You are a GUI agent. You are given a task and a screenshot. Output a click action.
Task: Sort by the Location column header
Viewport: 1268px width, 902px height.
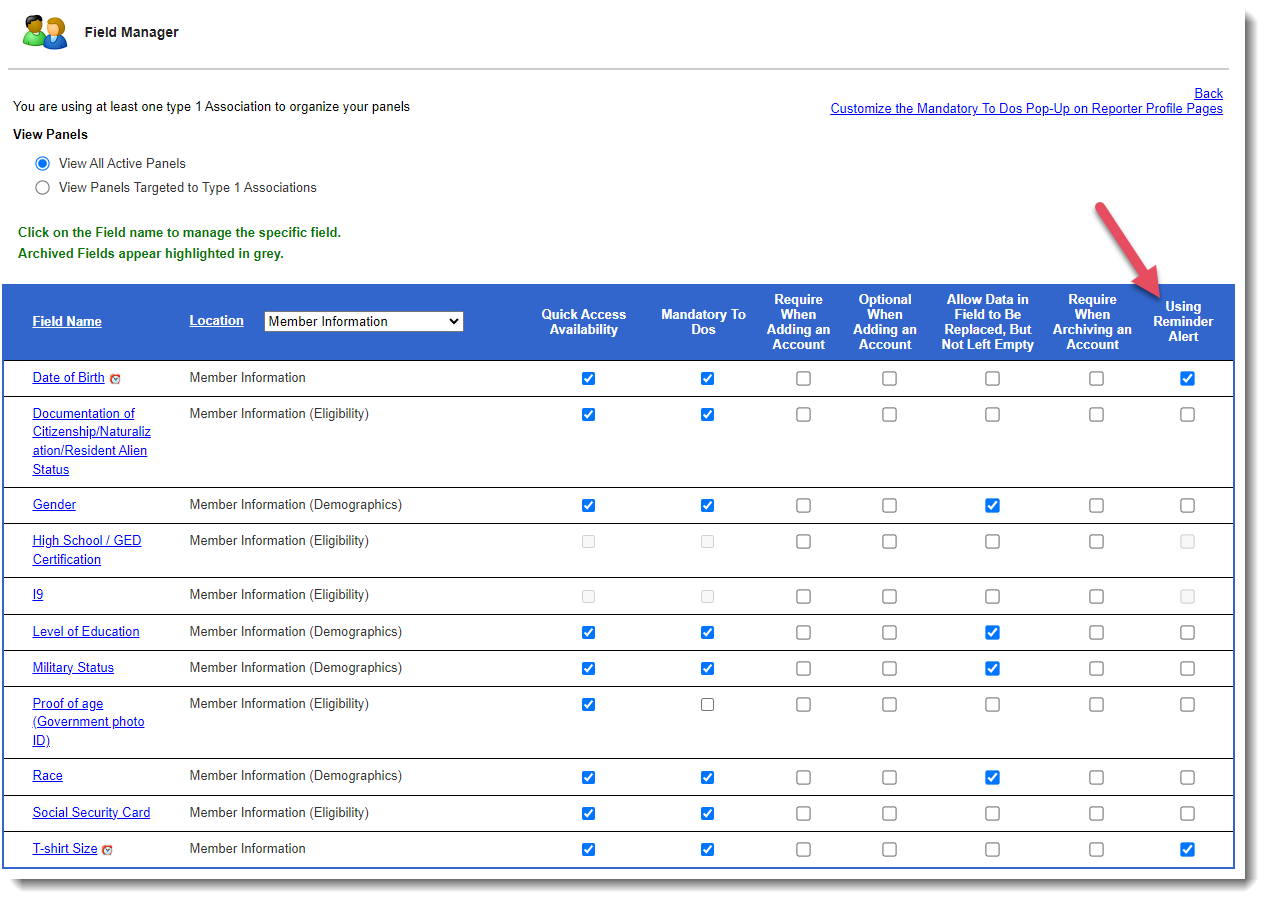click(x=216, y=320)
